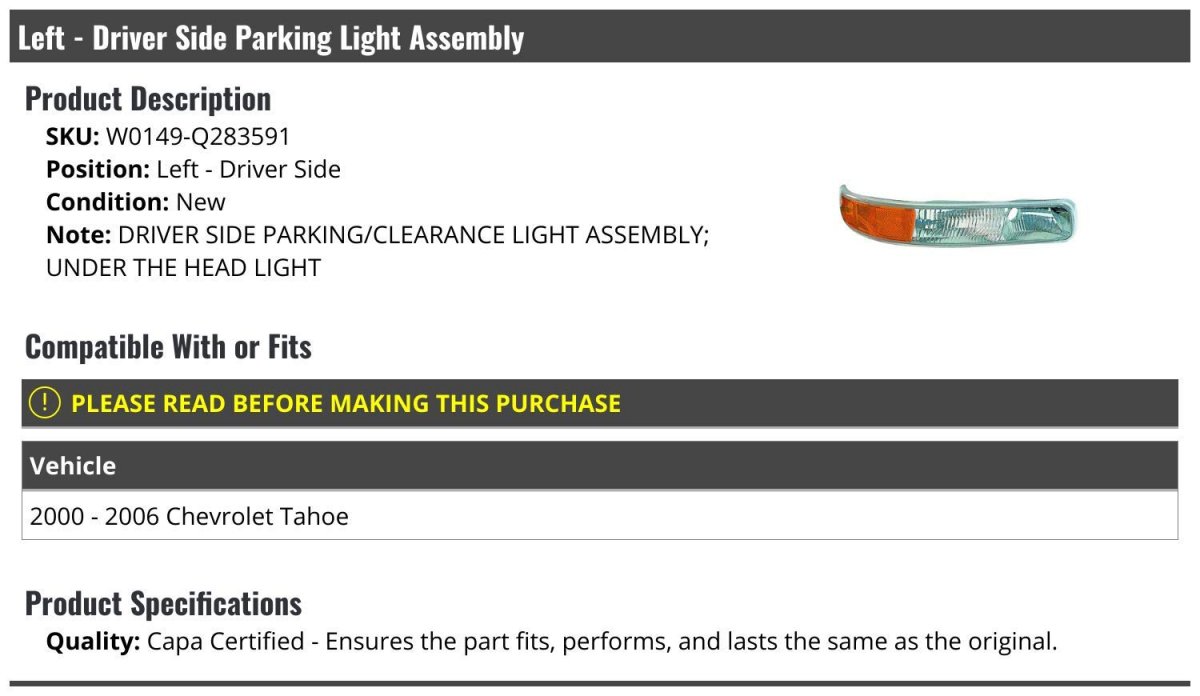Click the clear lens section of the light
Viewport: 1200px width, 696px height.
(990, 218)
